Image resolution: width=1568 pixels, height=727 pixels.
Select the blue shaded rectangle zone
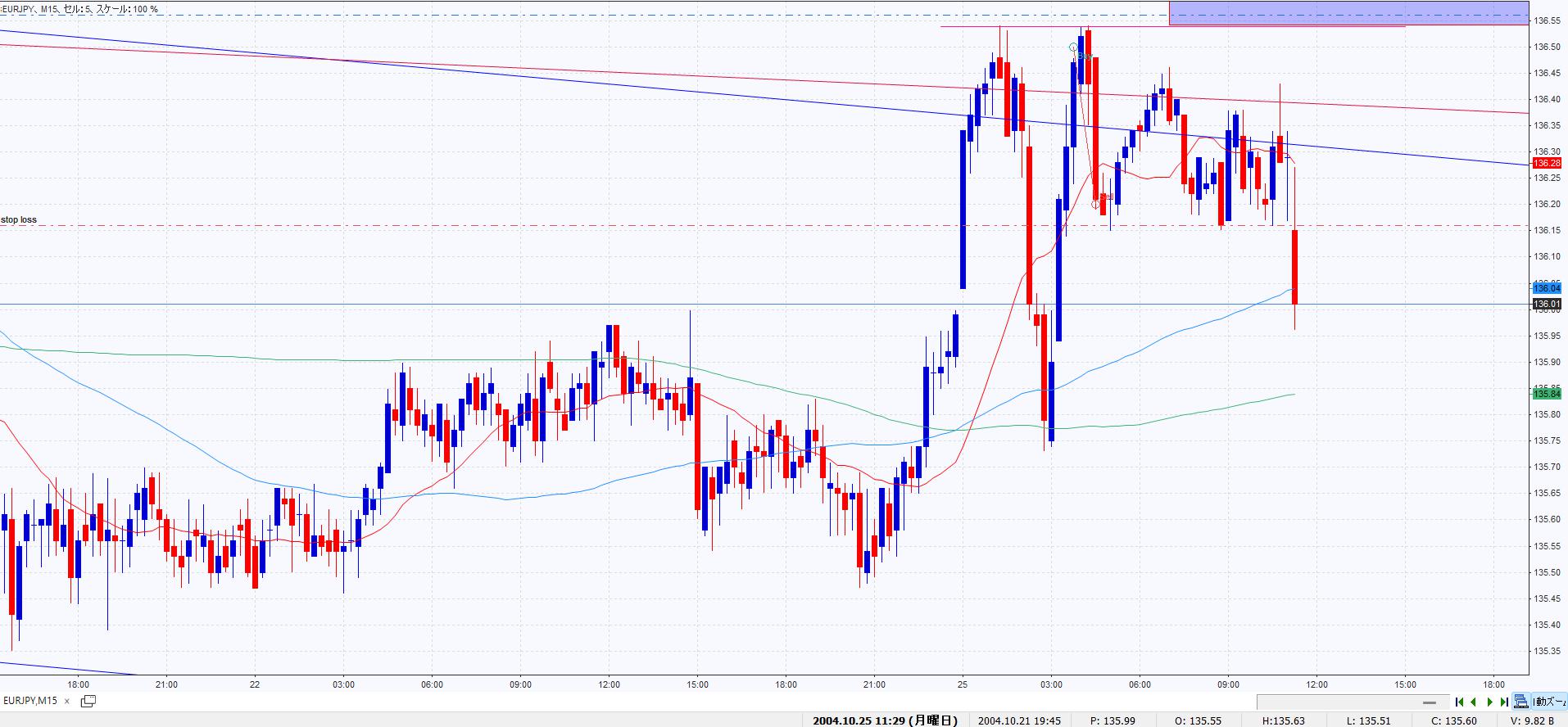tap(1348, 12)
